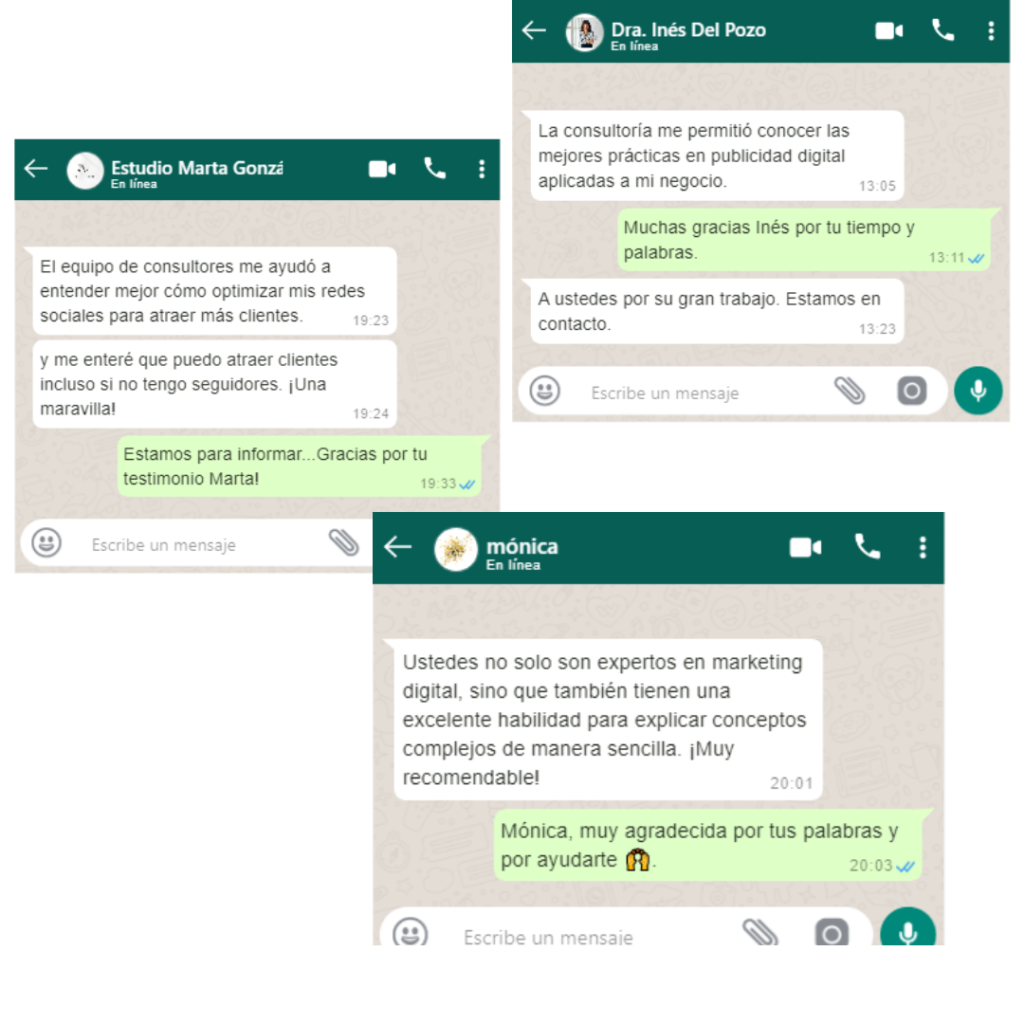Call Estudio Marta González by phone icon
1024x1024 pixels.
[x=435, y=168]
